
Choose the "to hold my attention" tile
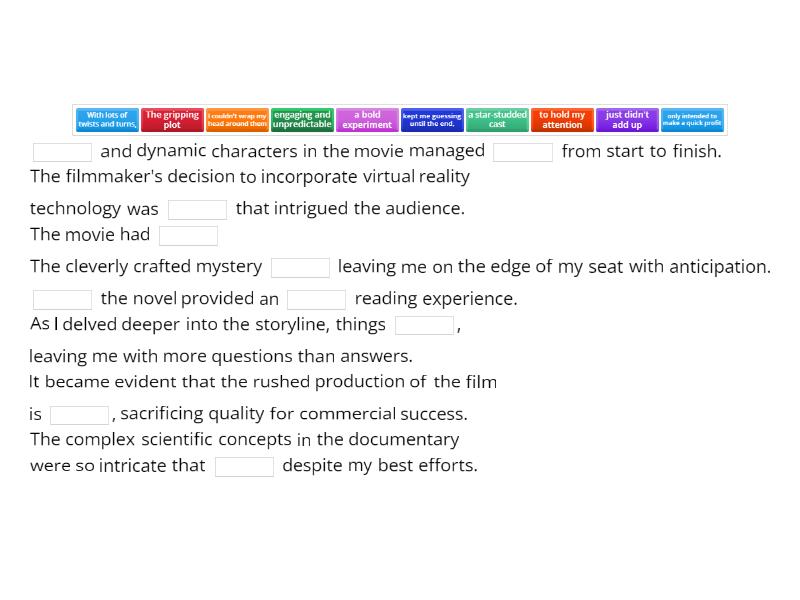point(562,119)
